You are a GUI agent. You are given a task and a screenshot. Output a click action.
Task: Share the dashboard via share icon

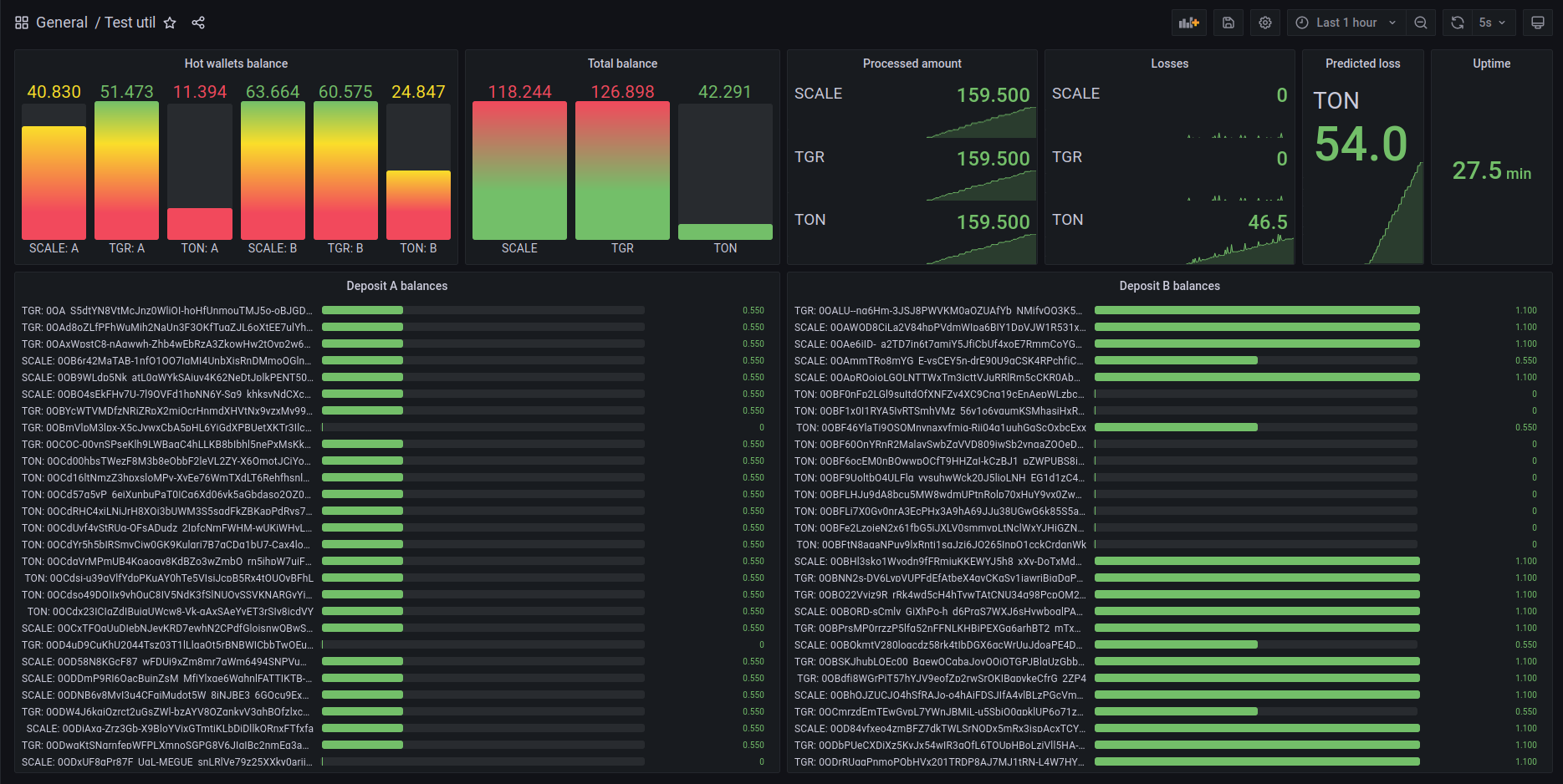pyautogui.click(x=198, y=23)
